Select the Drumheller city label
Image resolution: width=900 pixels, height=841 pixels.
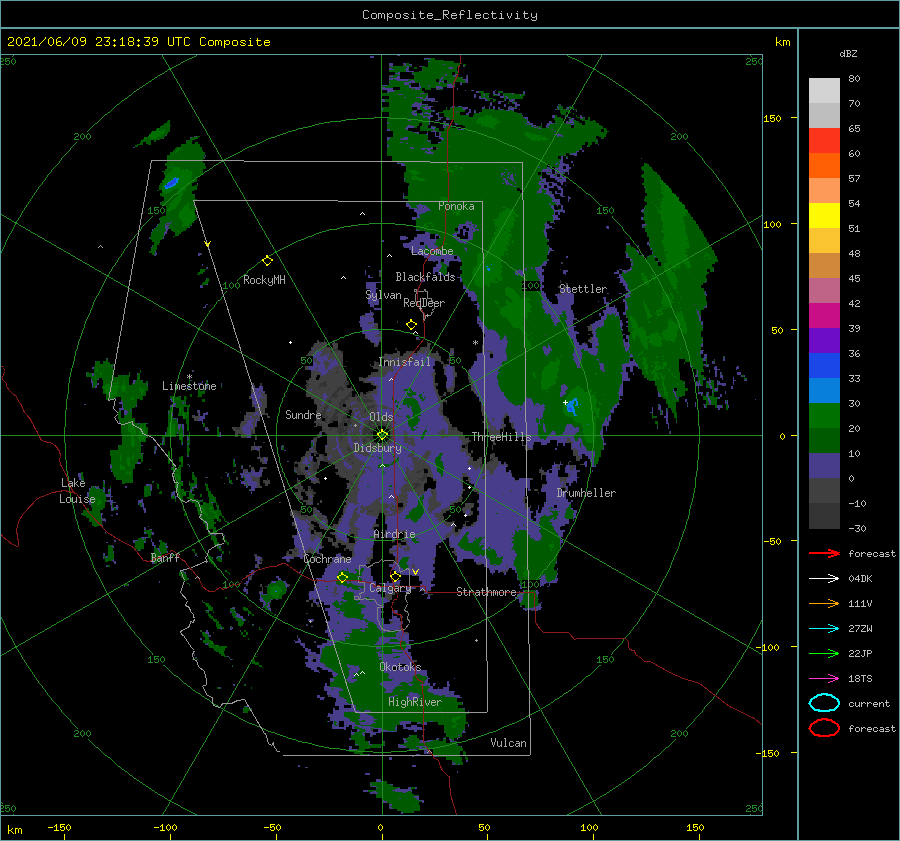tap(586, 493)
